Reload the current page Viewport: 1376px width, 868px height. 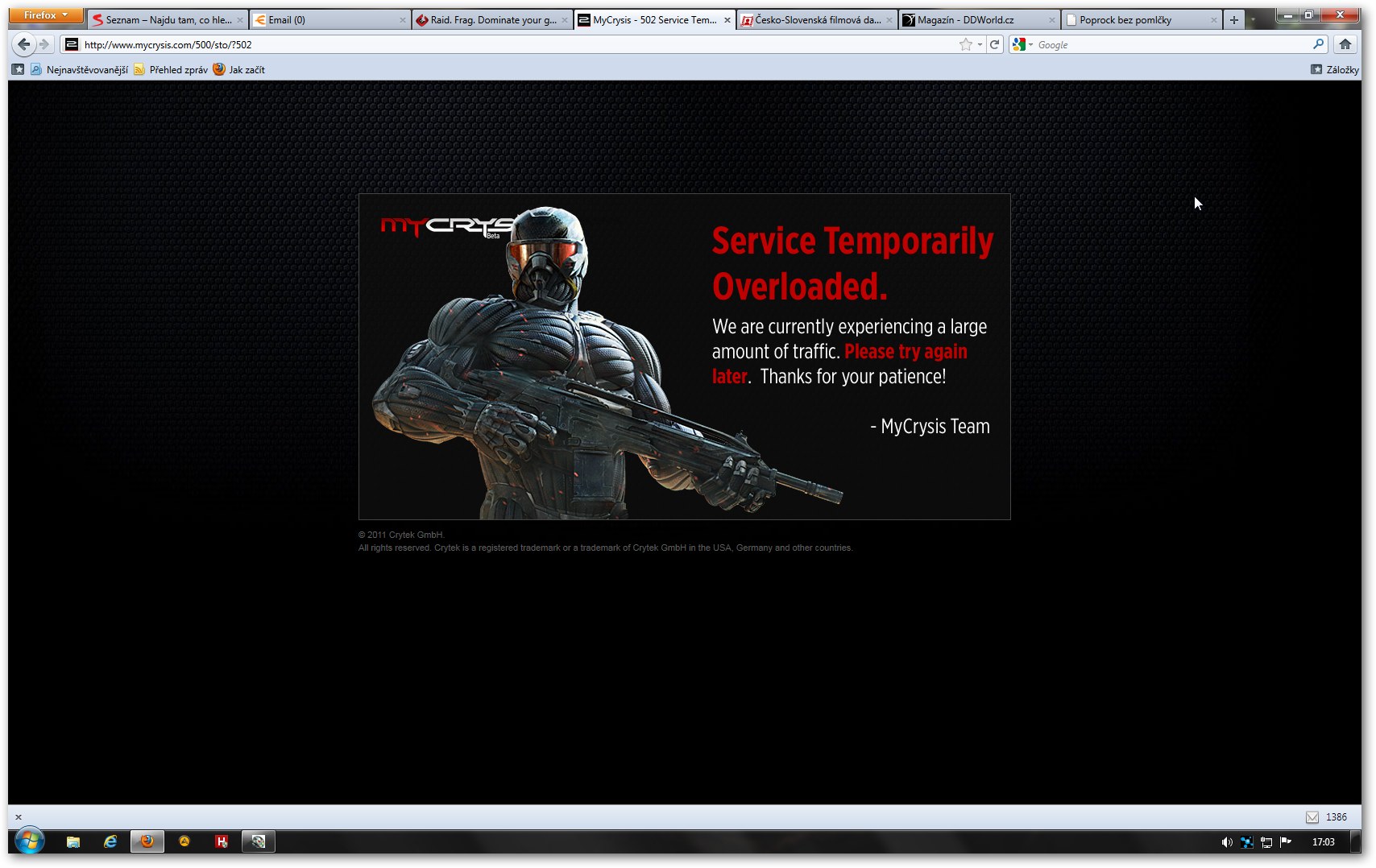click(995, 45)
